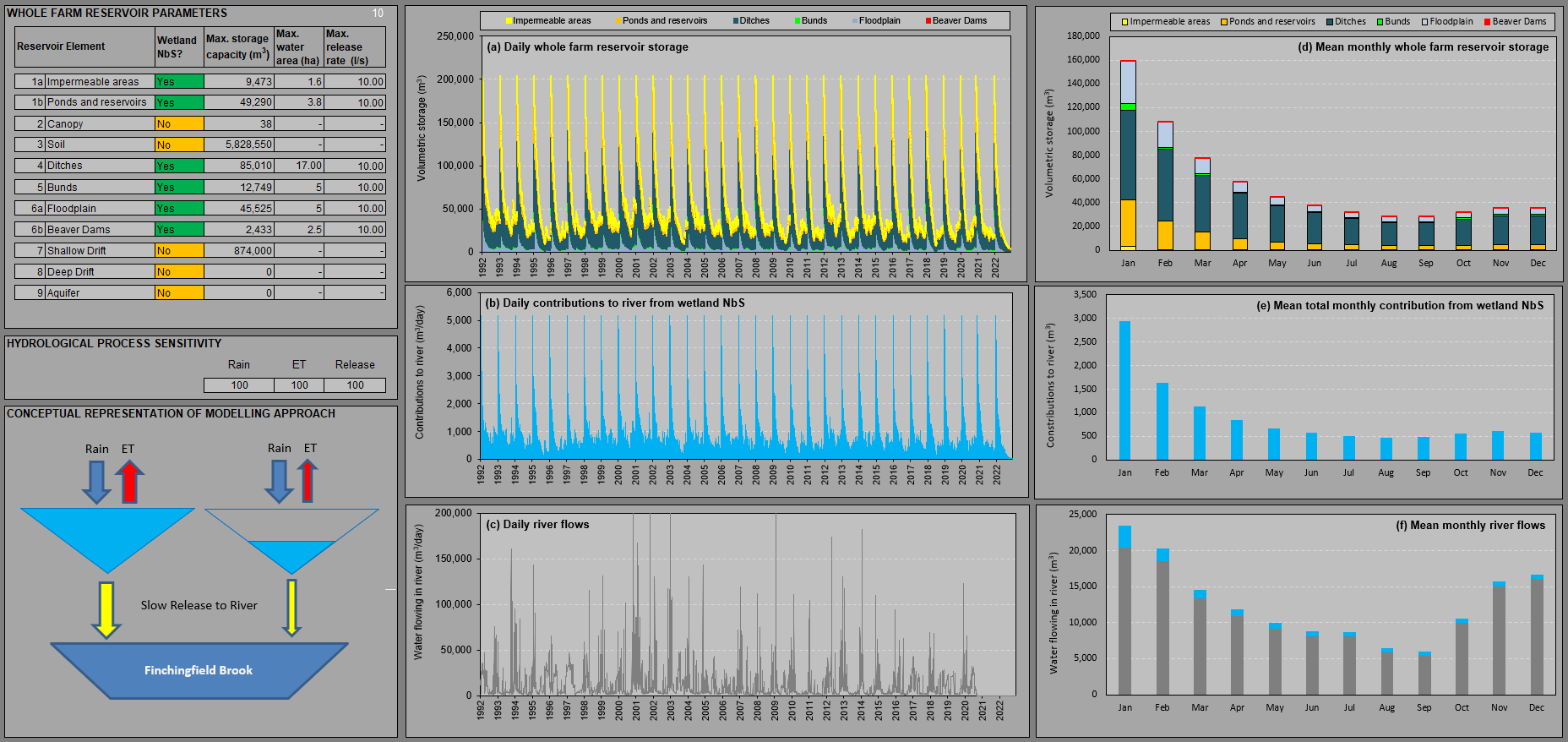The image size is (1568, 742).
Task: Select the right red ET arrow shape
Action: click(x=308, y=481)
